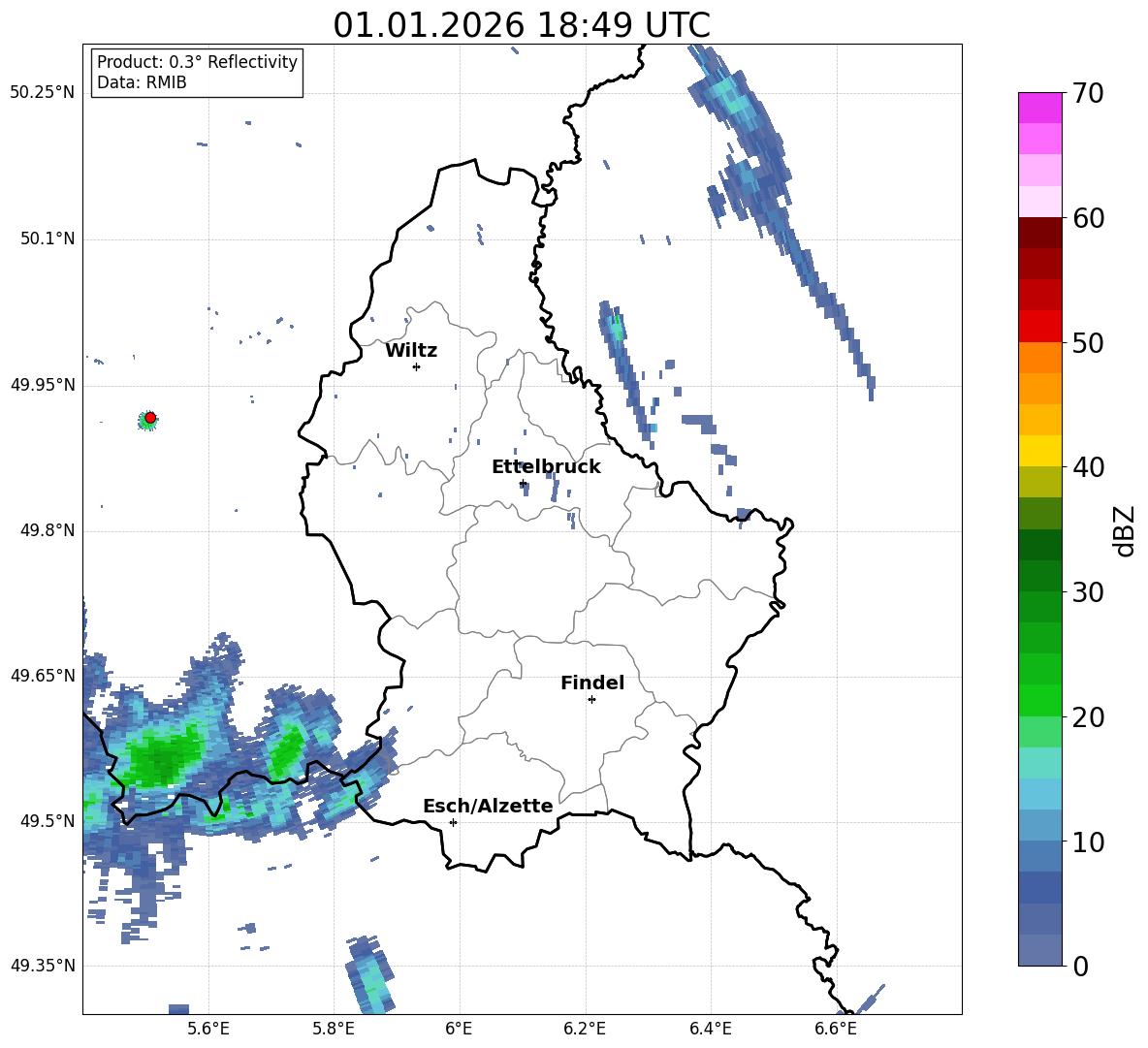
Task: Click the colorbar '10' tick label
Action: click(1088, 842)
